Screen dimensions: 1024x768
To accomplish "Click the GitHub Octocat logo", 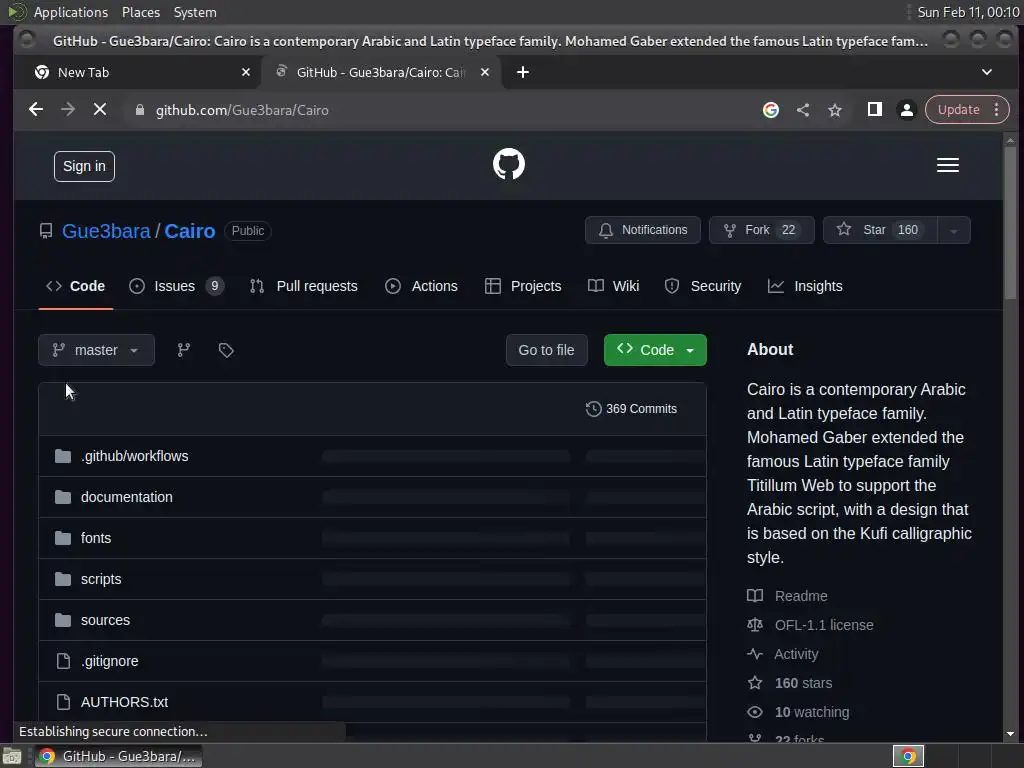I will [x=508, y=164].
